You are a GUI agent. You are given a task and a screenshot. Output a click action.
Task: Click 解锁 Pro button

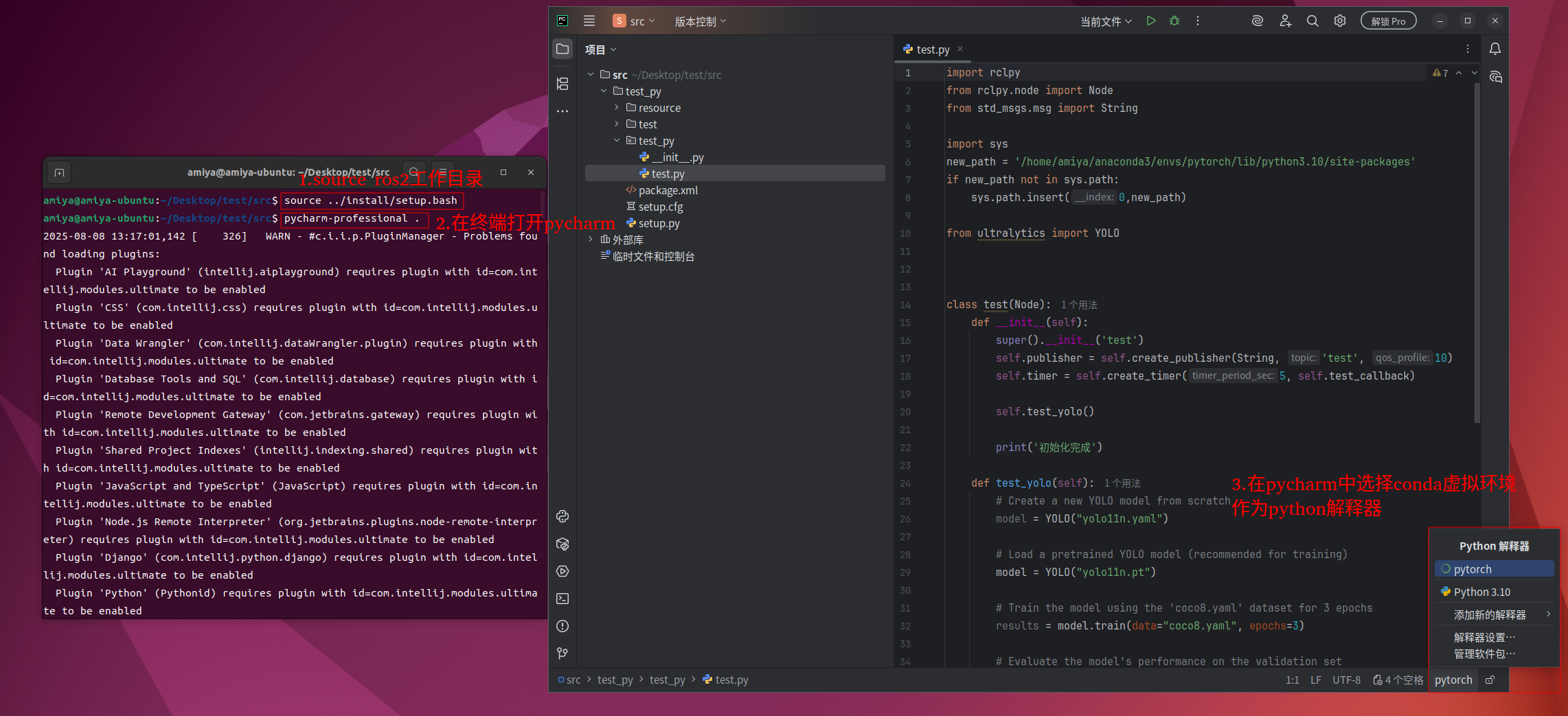(1388, 20)
